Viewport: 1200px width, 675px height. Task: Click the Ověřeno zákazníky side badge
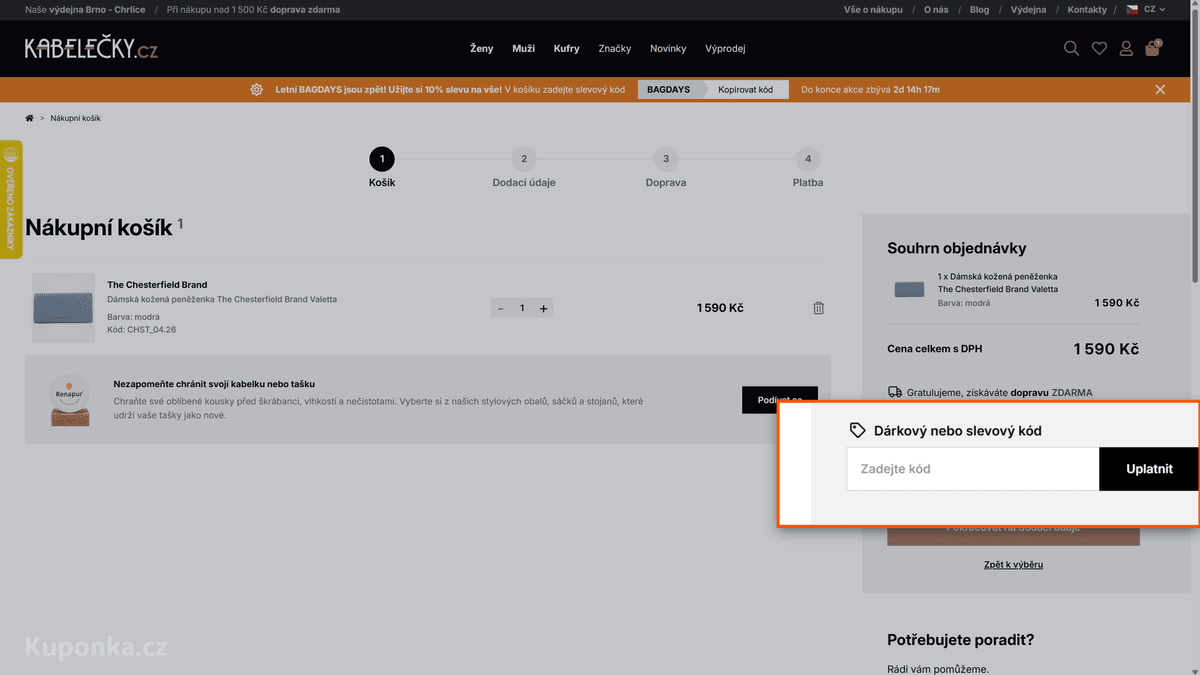click(11, 200)
